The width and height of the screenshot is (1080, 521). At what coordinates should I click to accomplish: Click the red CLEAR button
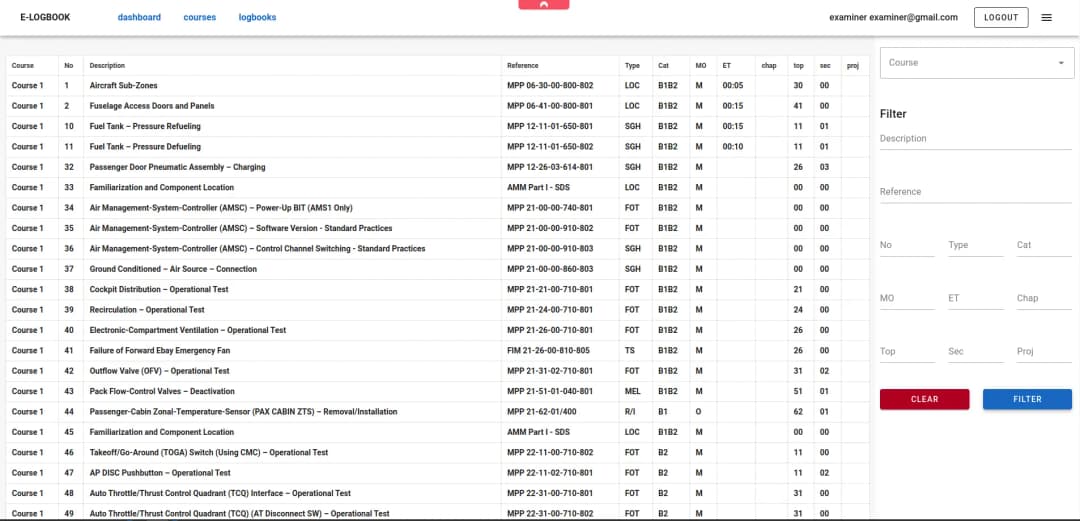(x=924, y=399)
